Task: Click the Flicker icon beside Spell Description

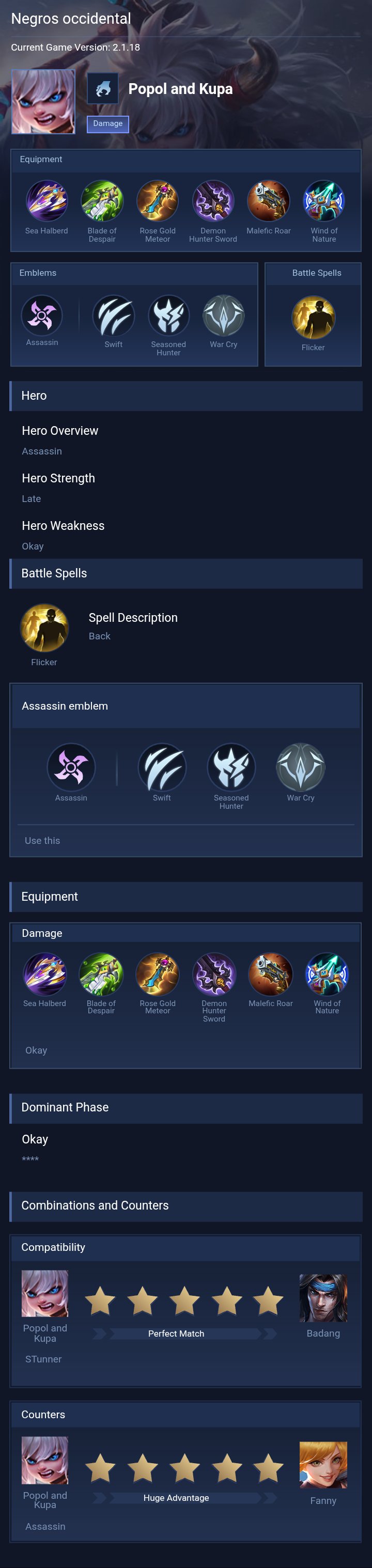Action: (44, 628)
